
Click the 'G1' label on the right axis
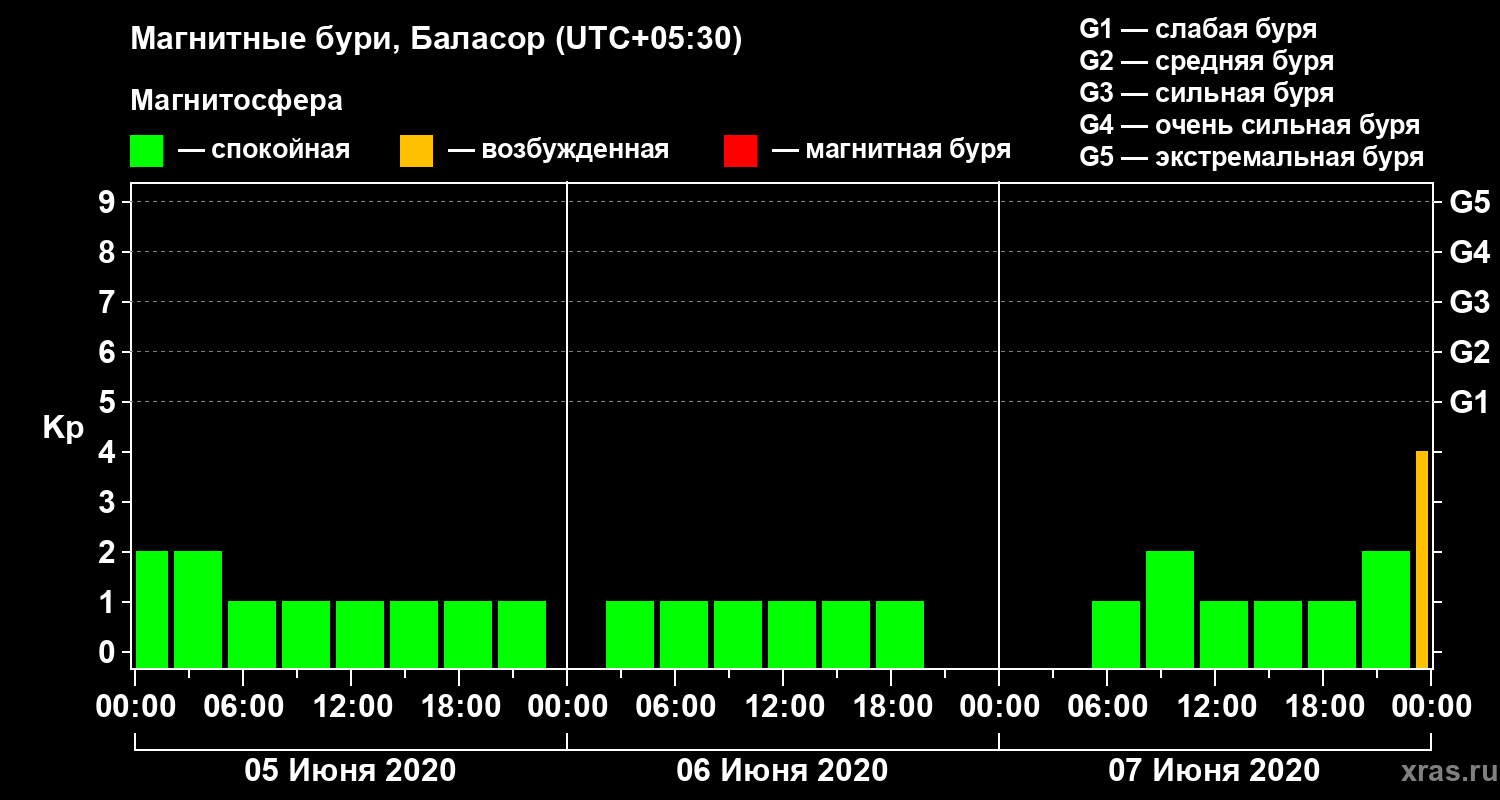click(x=1469, y=402)
